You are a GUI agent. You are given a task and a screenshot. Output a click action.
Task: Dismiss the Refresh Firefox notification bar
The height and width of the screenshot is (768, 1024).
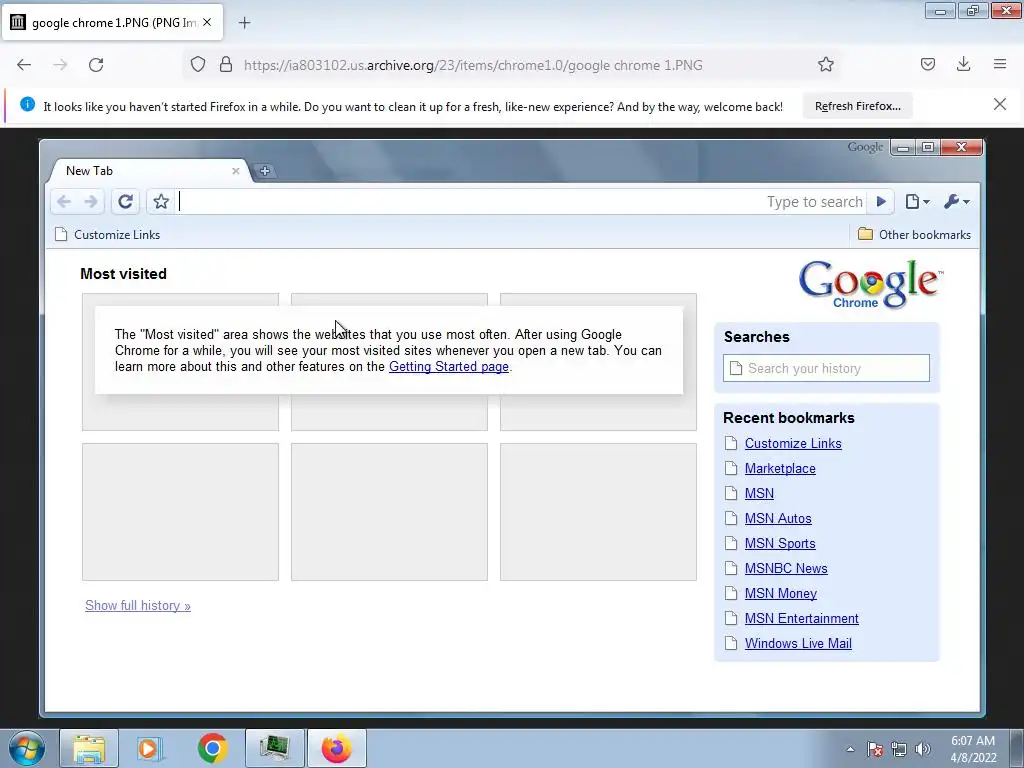[999, 104]
